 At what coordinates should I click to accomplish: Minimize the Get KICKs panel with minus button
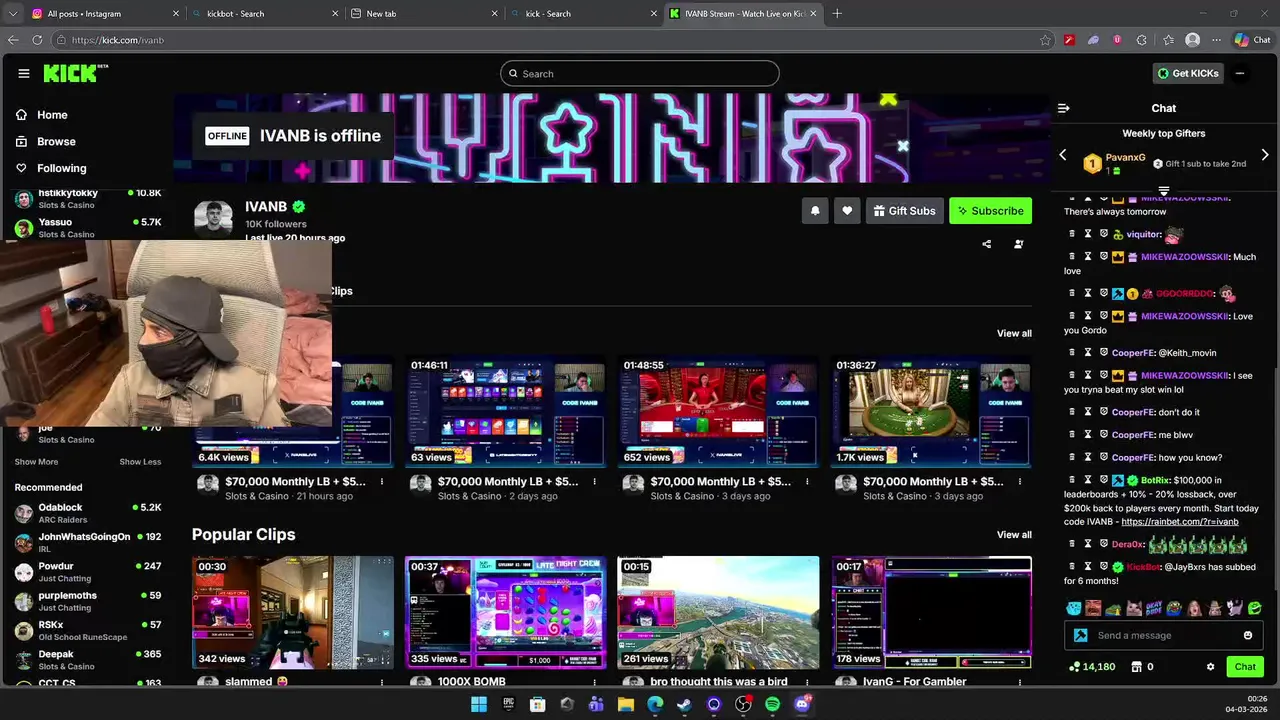1240,73
